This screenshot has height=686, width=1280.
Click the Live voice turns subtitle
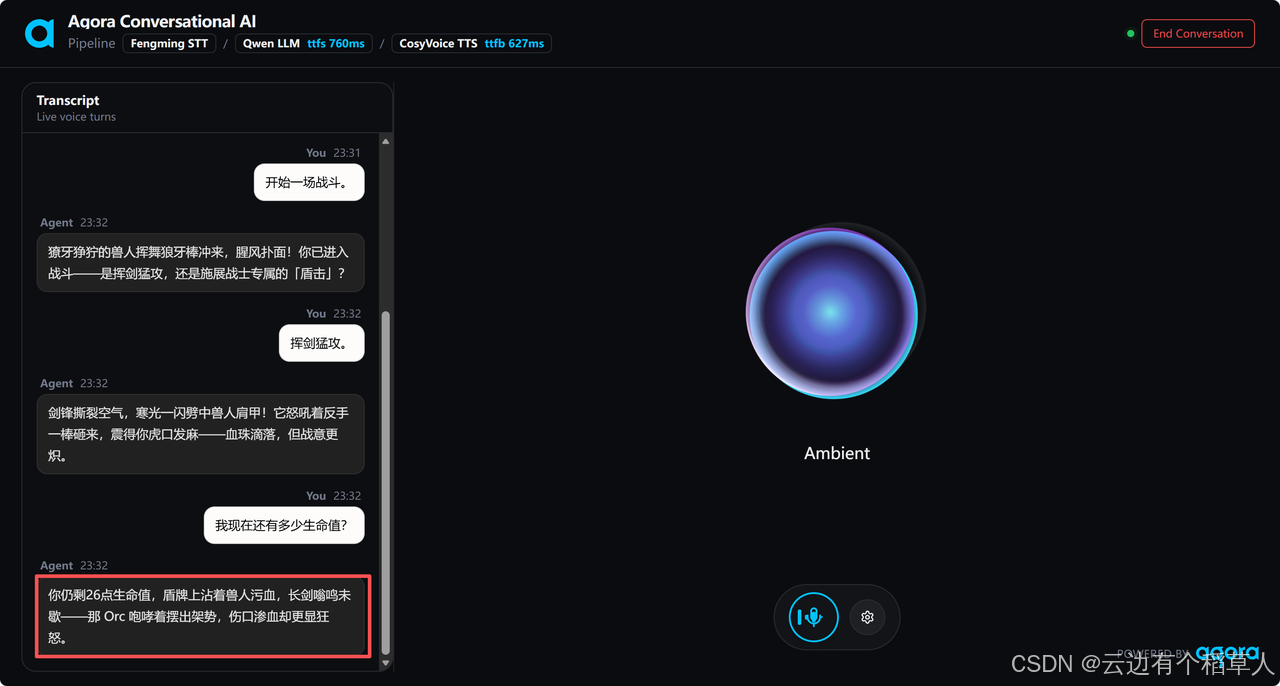76,117
